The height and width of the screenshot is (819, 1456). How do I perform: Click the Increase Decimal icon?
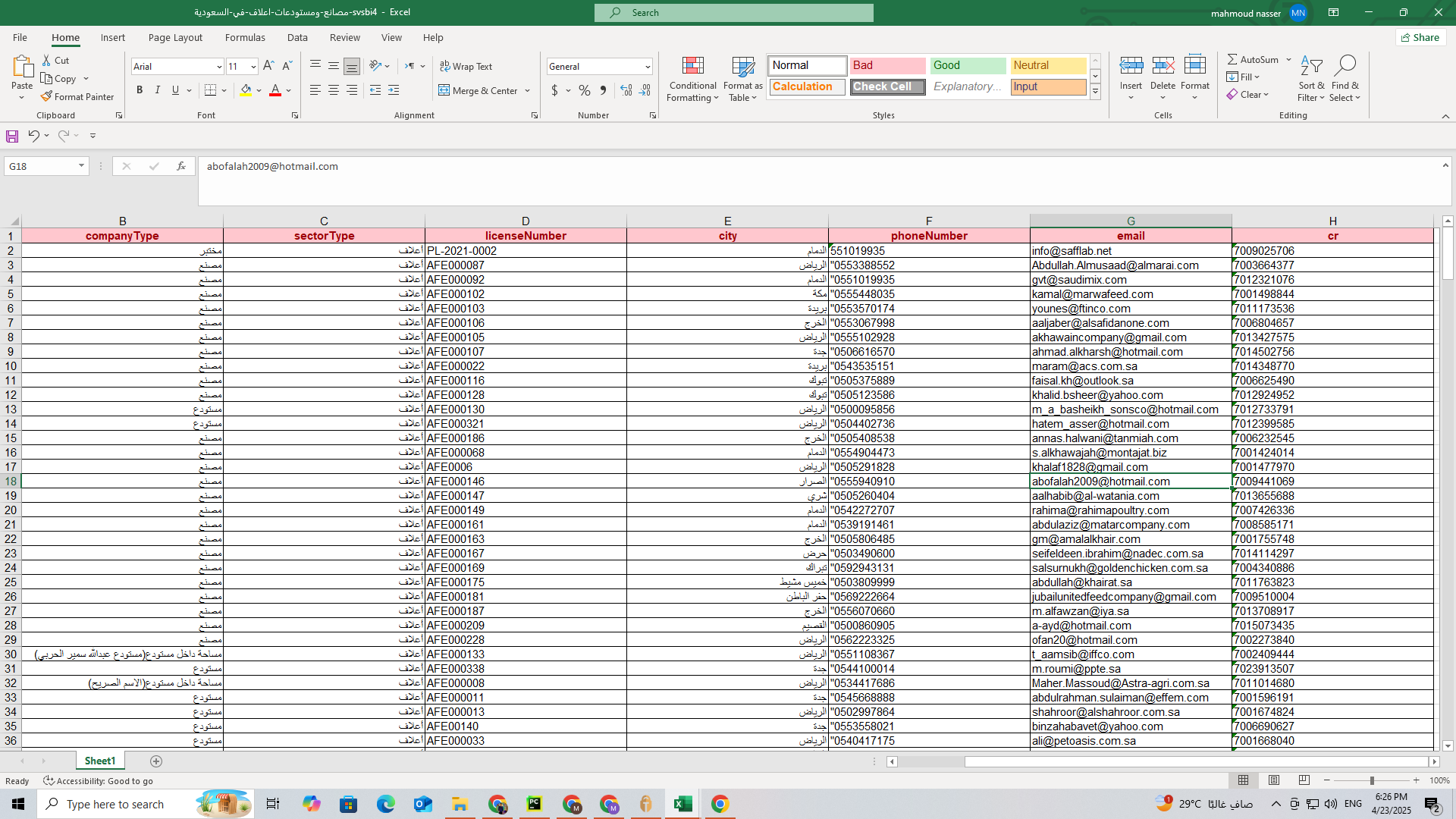(x=626, y=90)
